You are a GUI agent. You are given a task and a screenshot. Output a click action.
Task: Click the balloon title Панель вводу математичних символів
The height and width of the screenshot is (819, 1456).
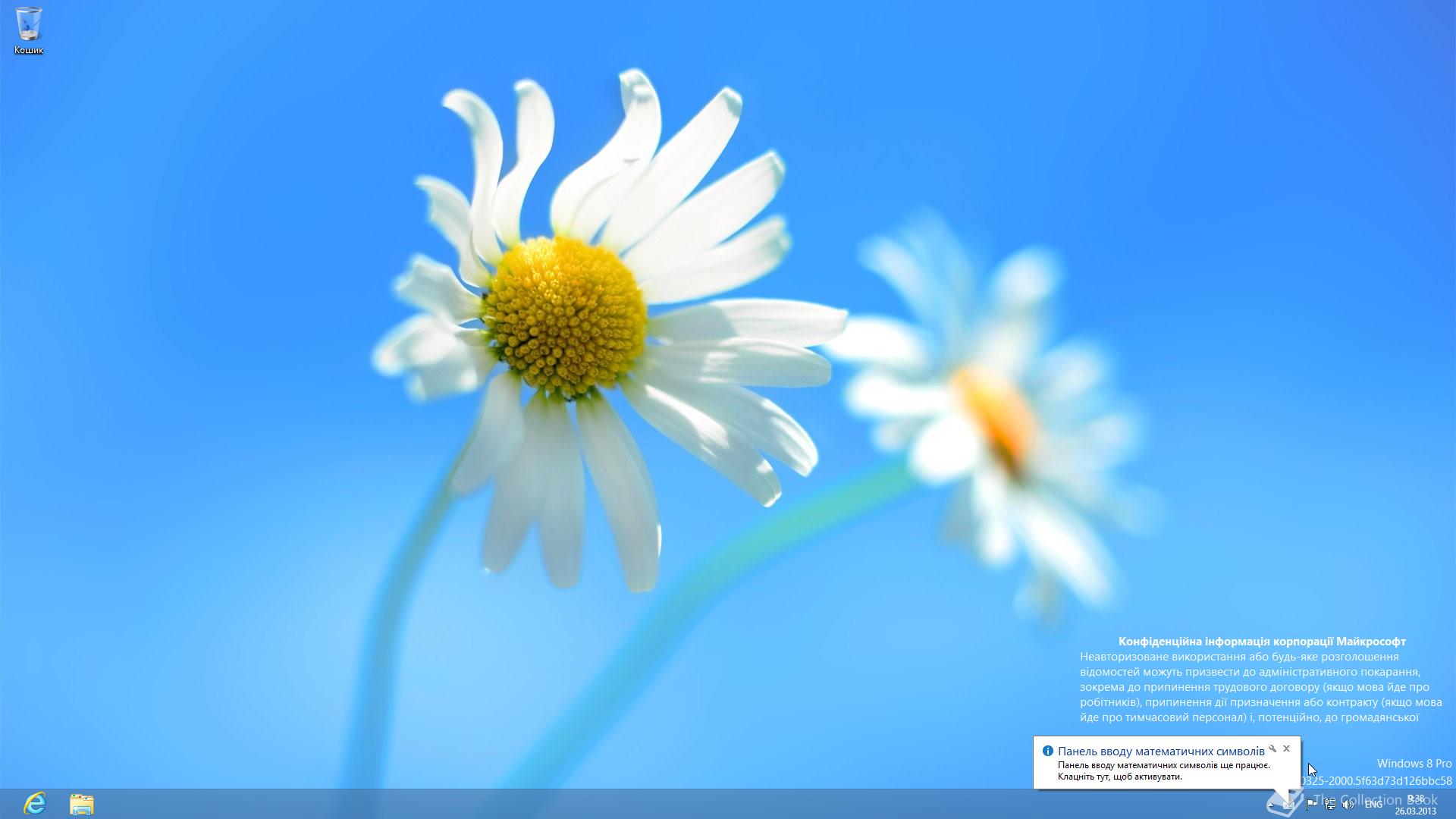1160,752
